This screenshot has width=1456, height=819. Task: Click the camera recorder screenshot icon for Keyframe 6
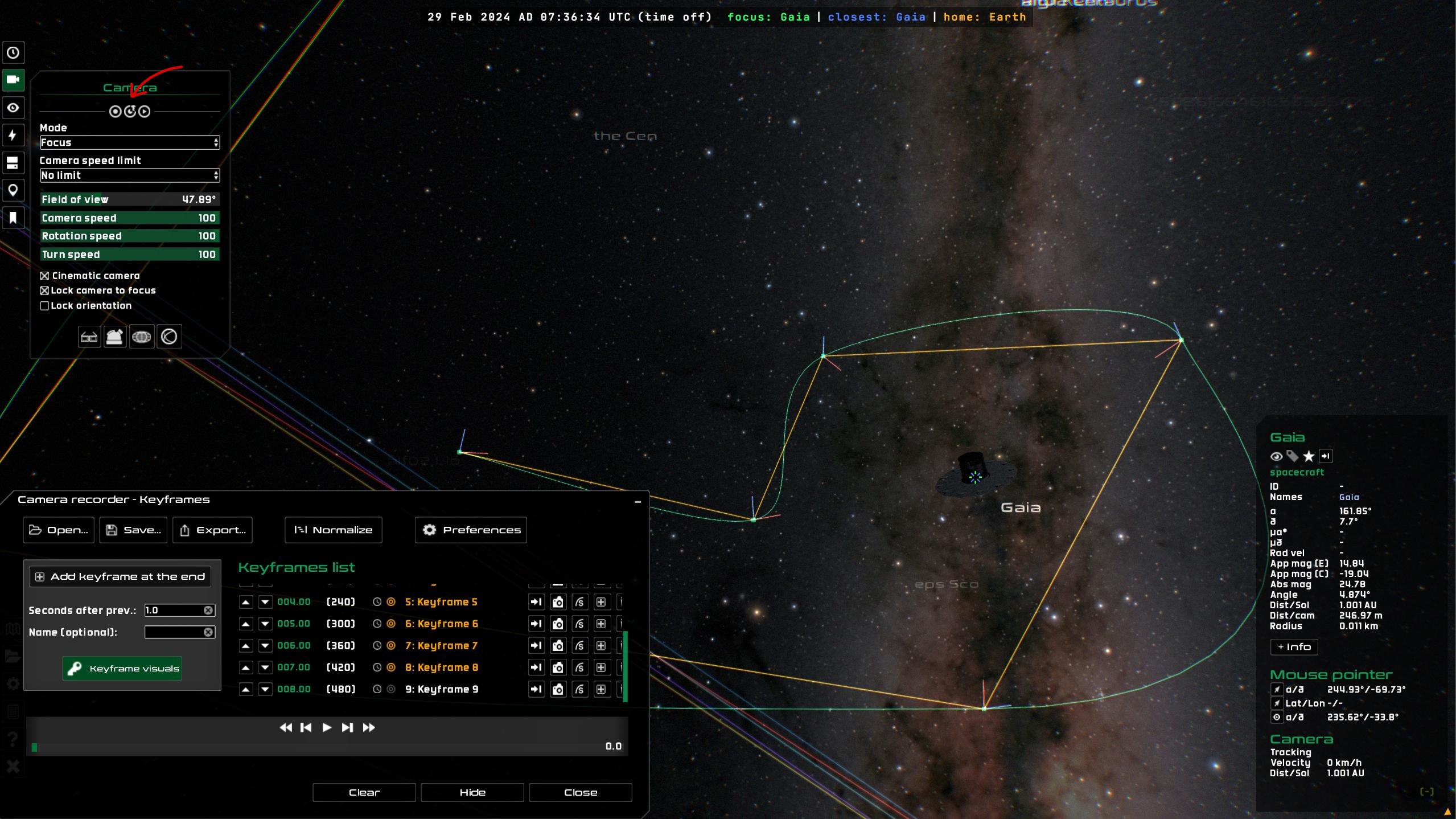point(557,623)
